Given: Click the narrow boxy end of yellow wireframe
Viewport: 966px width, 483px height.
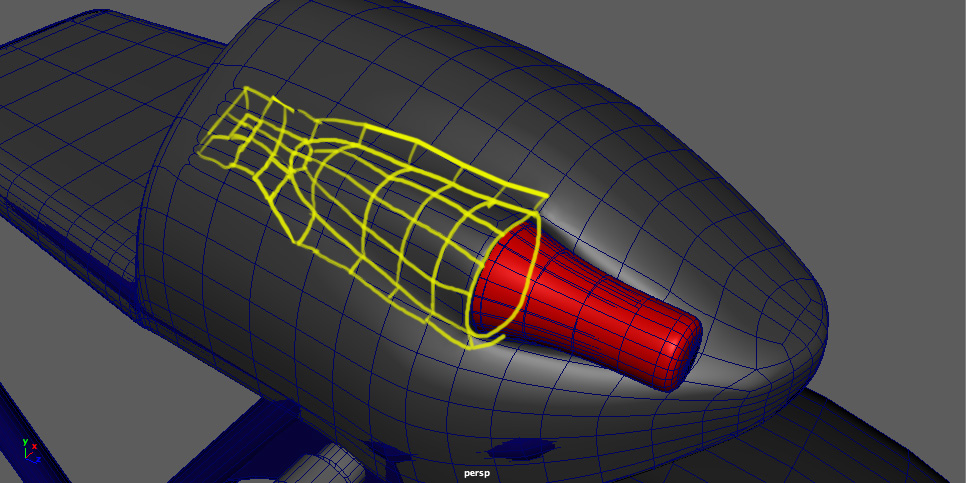Looking at the screenshot, I should (x=232, y=124).
